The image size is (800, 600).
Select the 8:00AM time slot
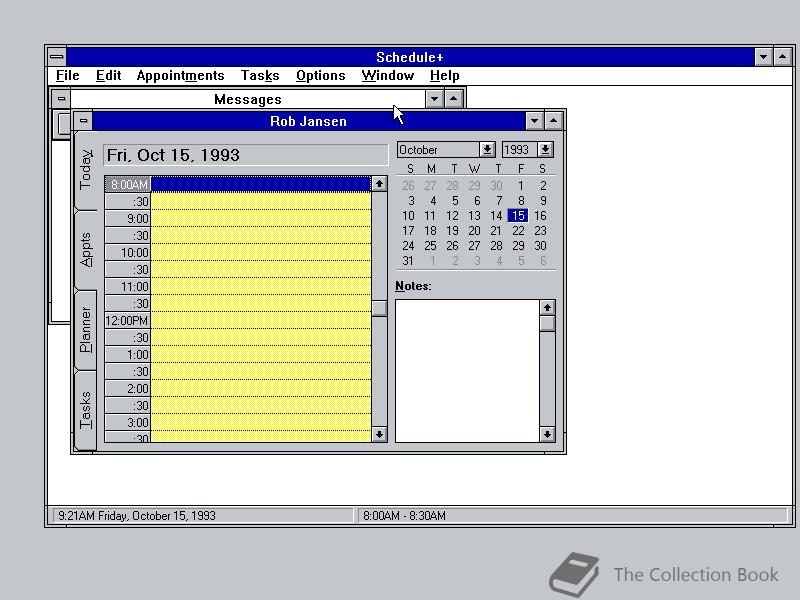[x=238, y=184]
